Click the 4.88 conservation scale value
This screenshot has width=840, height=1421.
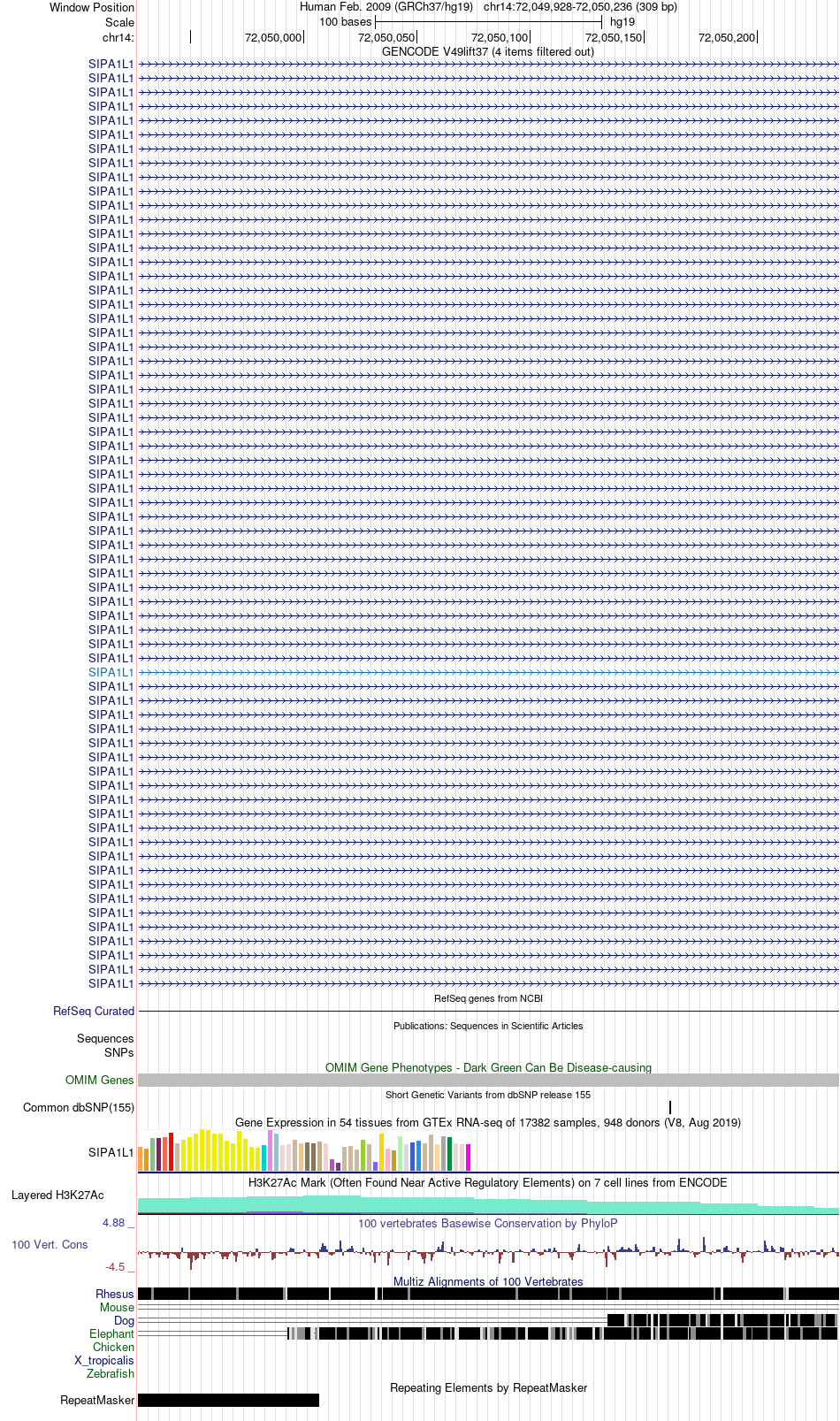click(114, 1222)
